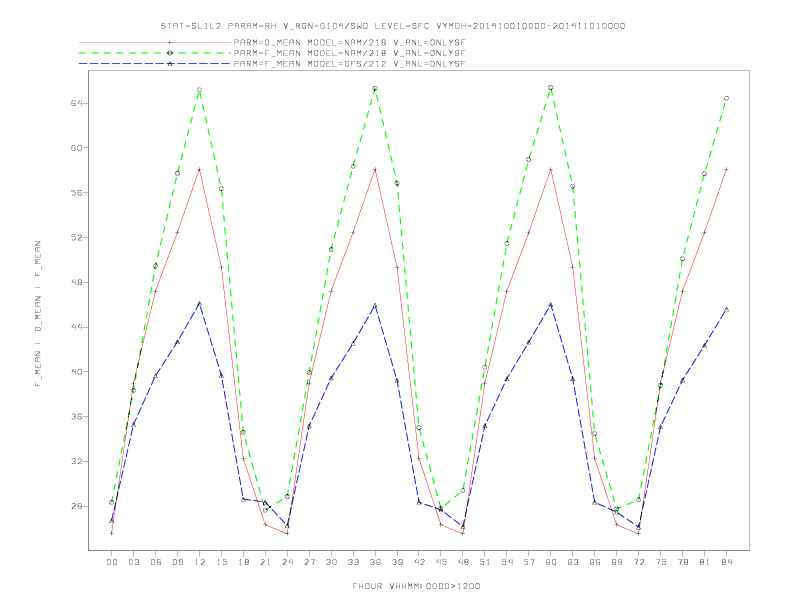The image size is (792, 612).
Task: Click the blue triangle marker in the legend
Action: (x=170, y=64)
